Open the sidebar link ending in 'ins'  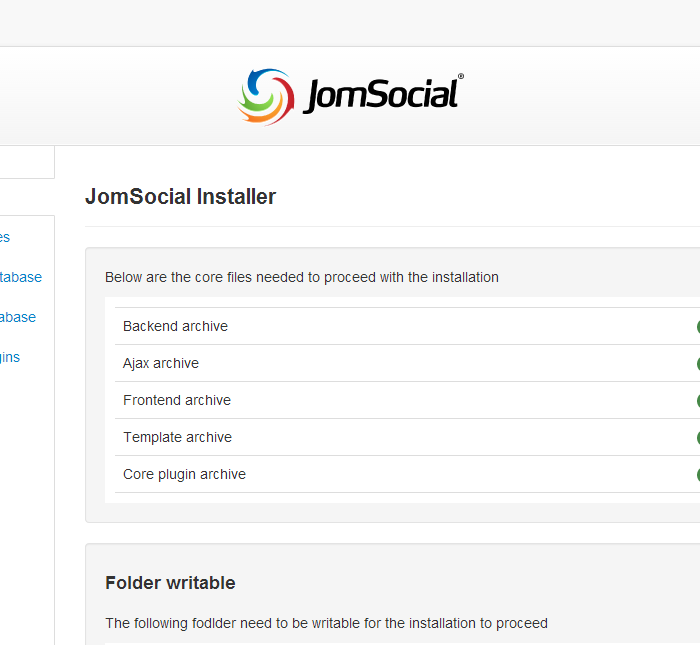[x=10, y=358]
